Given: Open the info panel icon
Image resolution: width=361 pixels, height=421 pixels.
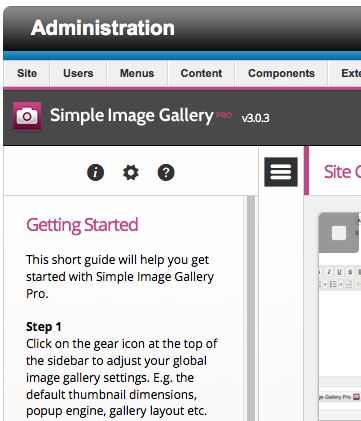Looking at the screenshot, I should (x=95, y=173).
